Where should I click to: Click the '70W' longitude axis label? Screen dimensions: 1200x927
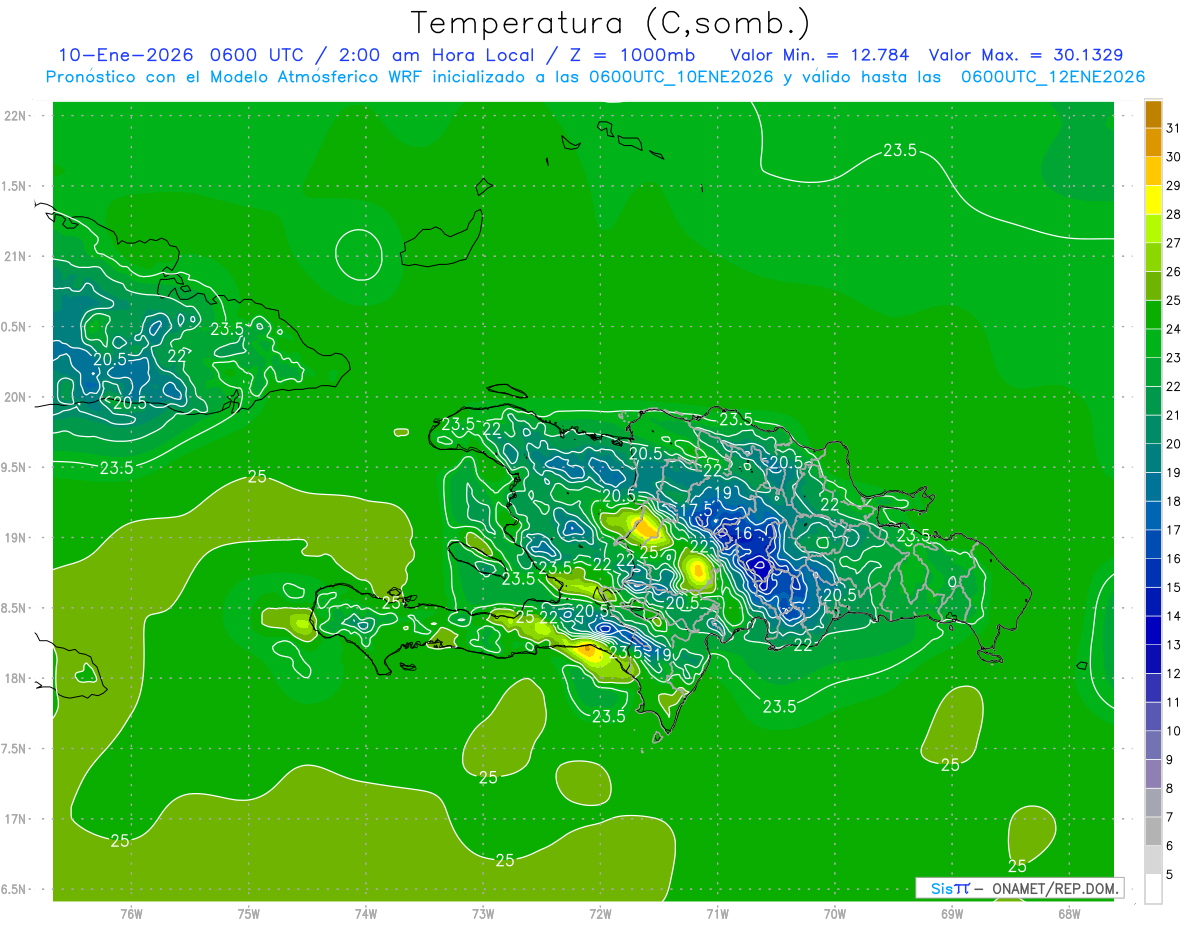tap(834, 914)
